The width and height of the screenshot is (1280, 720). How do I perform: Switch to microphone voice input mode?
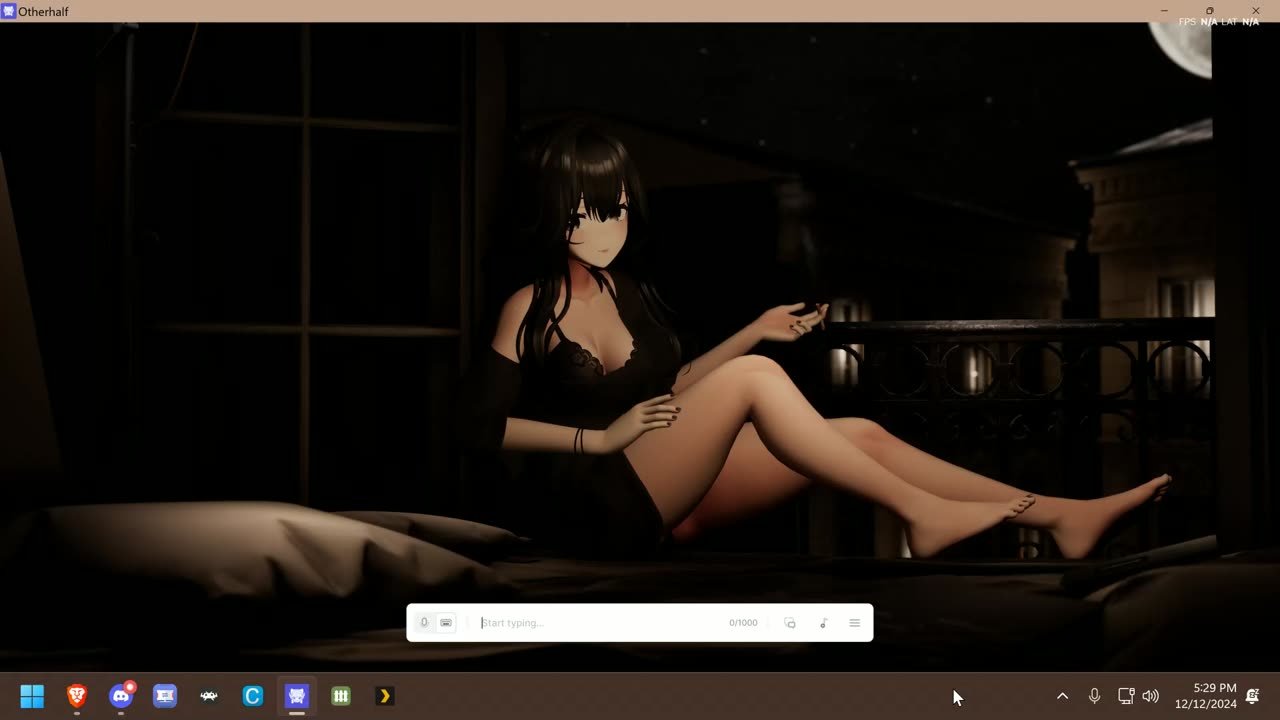[x=424, y=623]
